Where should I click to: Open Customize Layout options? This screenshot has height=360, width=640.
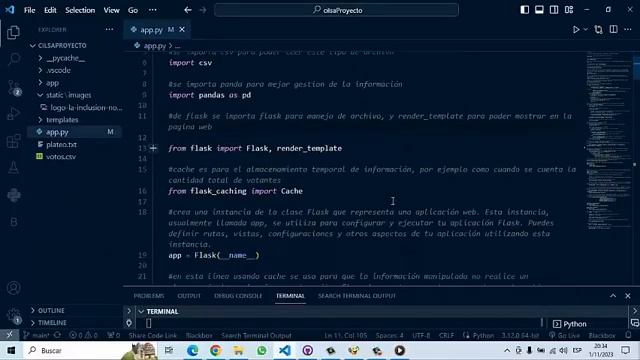click(569, 10)
